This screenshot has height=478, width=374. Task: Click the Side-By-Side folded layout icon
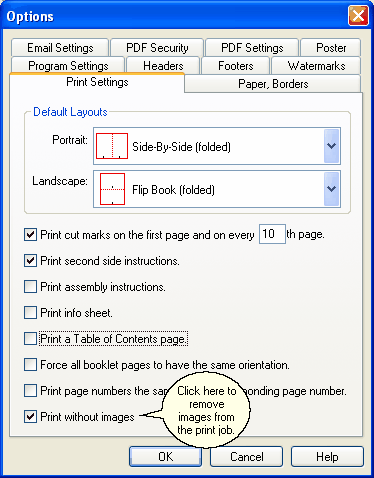(x=112, y=146)
